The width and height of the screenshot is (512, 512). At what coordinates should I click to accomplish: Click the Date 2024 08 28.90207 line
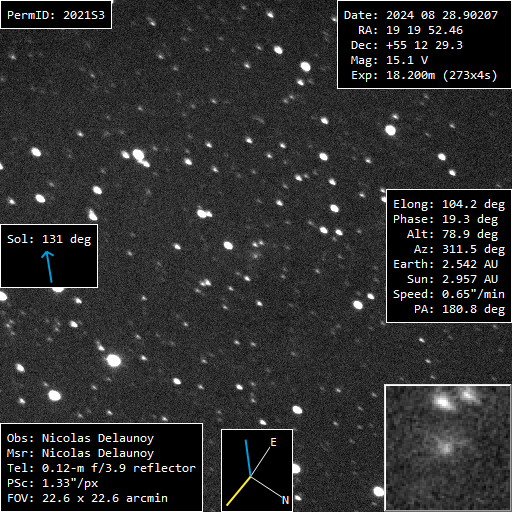tap(421, 15)
